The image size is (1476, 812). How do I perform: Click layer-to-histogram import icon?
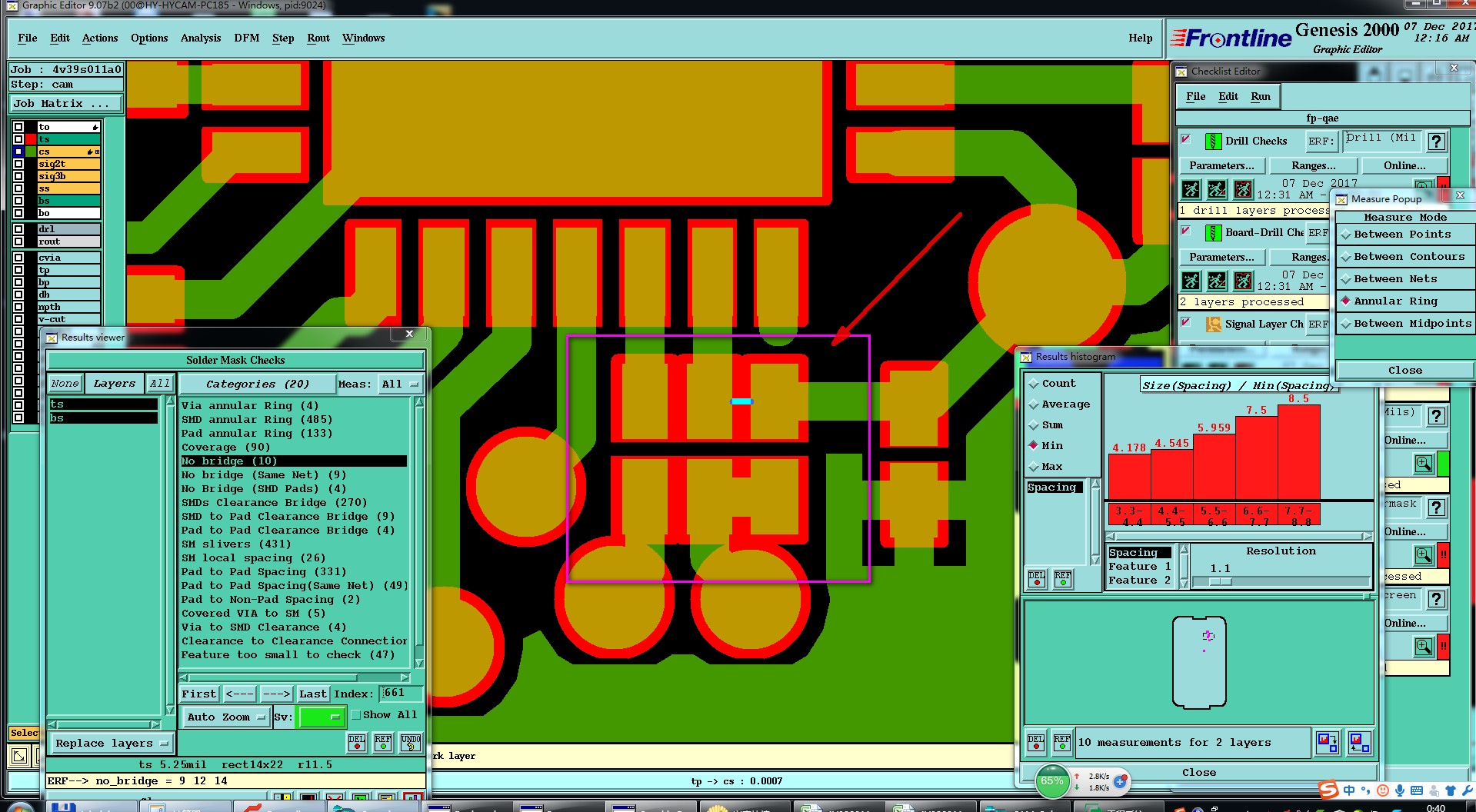[x=1359, y=742]
